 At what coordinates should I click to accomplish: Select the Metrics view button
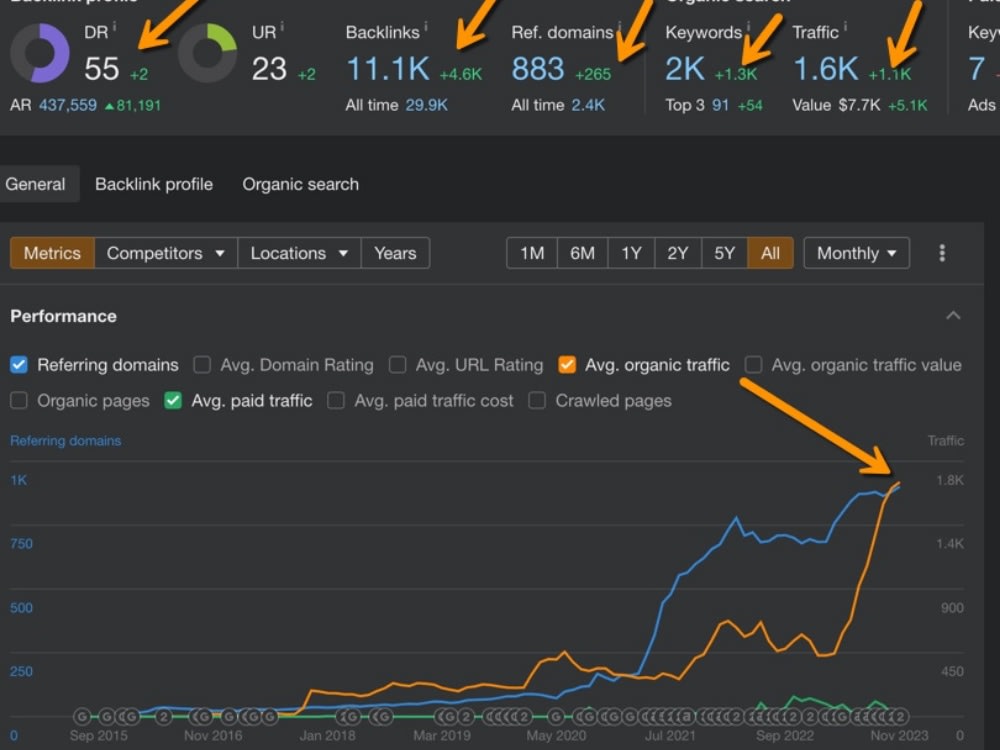(x=52, y=253)
